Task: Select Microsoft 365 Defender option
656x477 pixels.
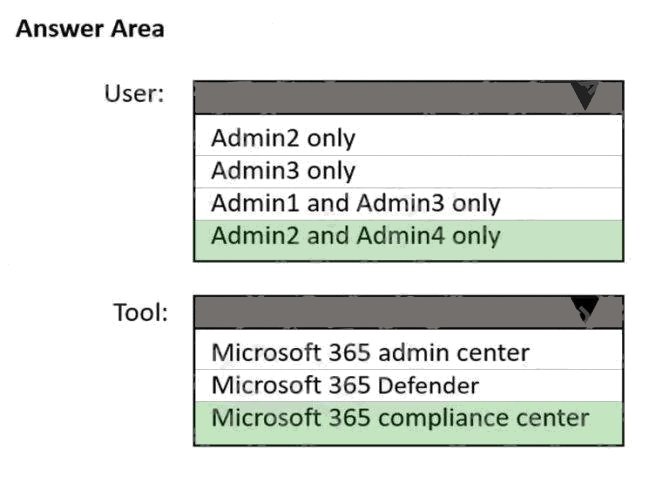Action: [x=345, y=385]
